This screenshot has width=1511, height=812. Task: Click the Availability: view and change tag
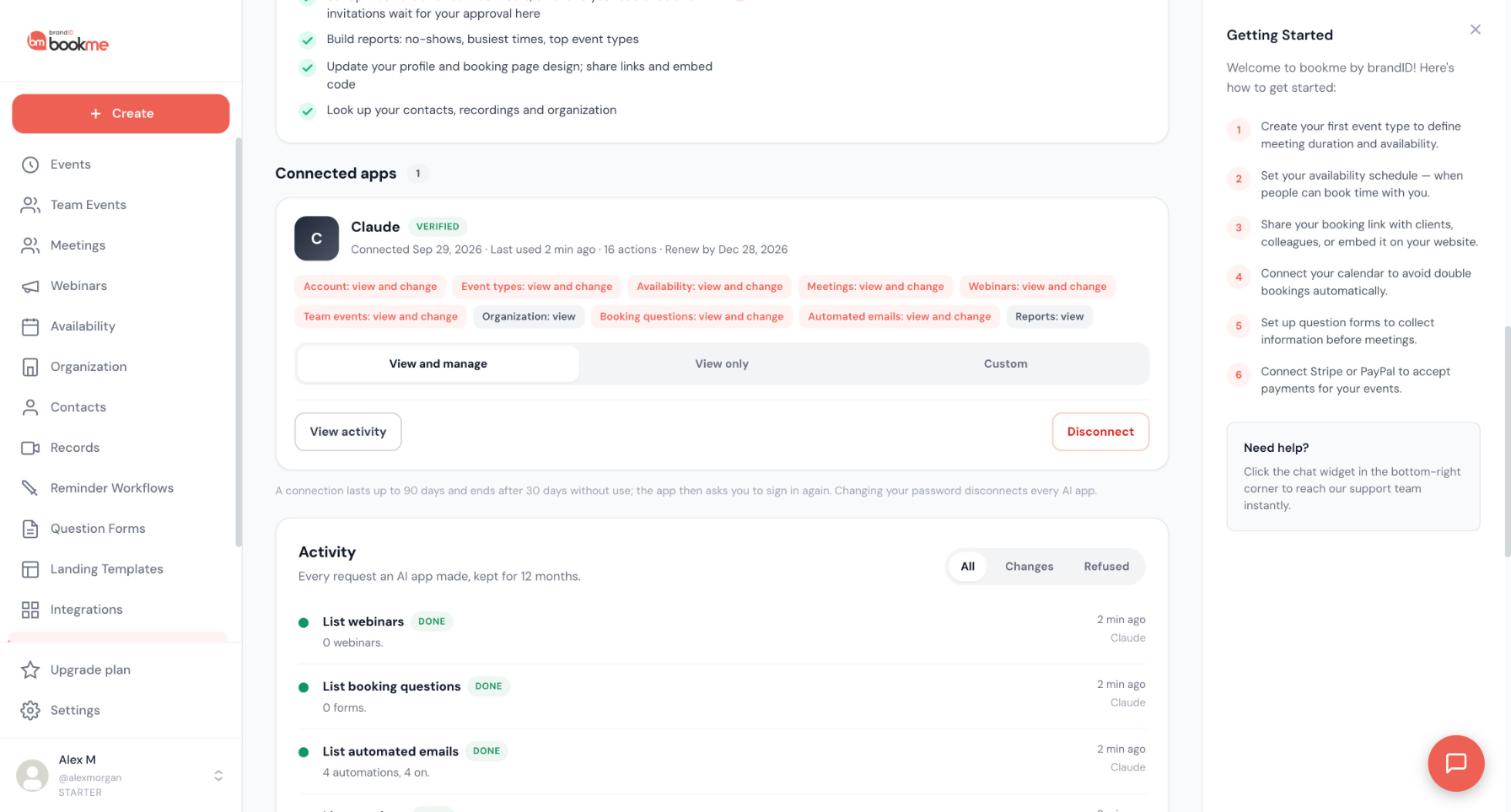click(710, 286)
